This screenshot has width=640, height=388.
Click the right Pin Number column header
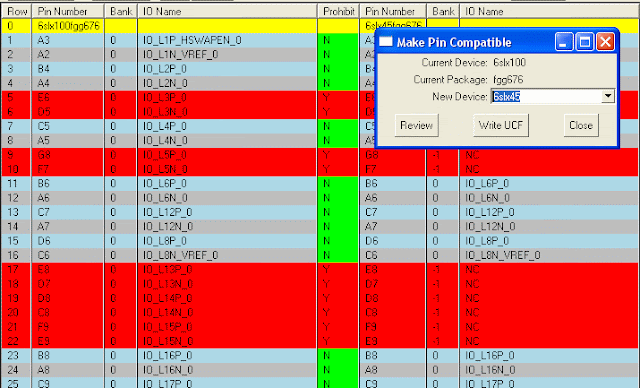(x=393, y=11)
